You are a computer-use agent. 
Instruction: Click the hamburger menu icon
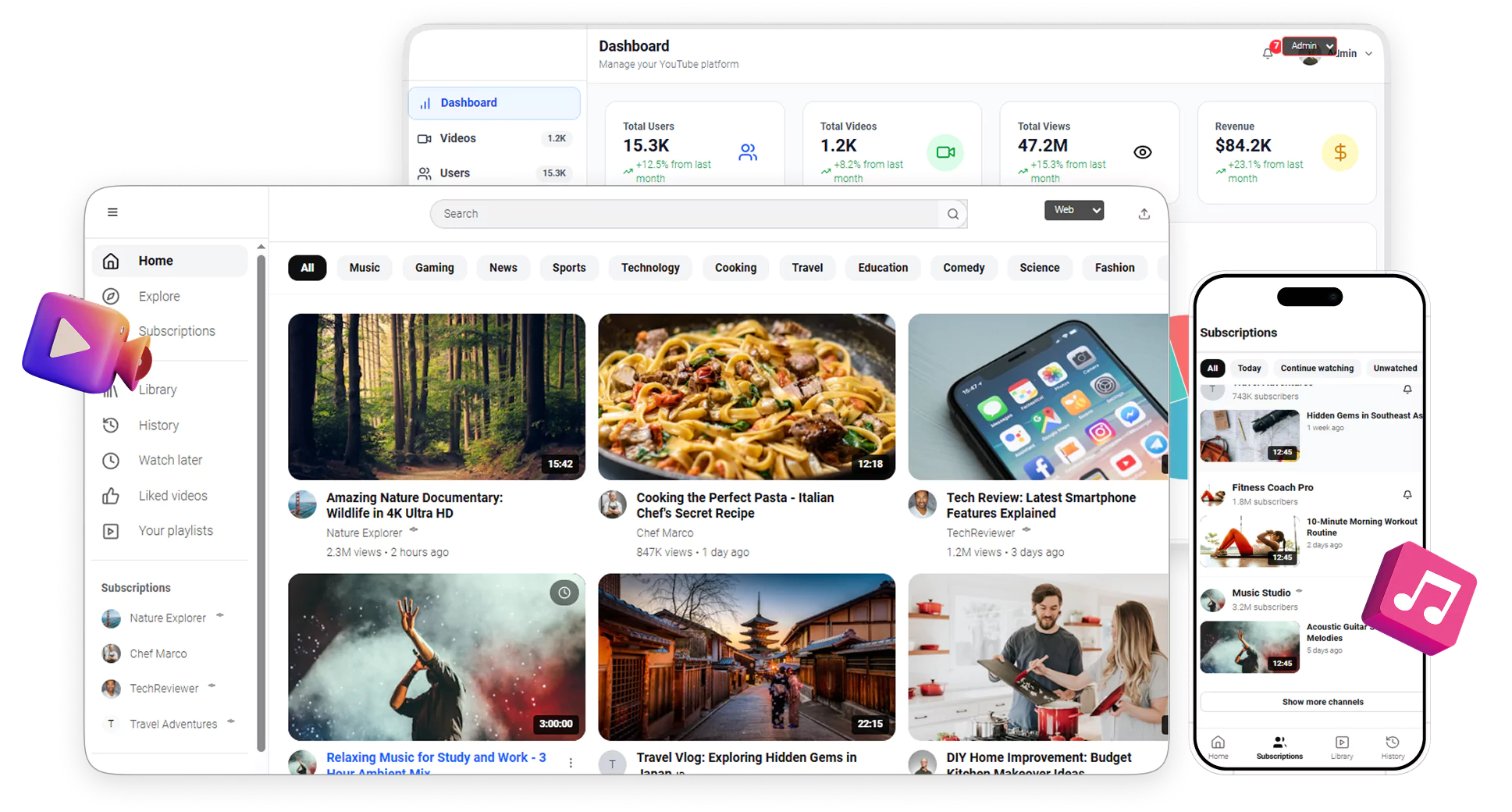(112, 212)
